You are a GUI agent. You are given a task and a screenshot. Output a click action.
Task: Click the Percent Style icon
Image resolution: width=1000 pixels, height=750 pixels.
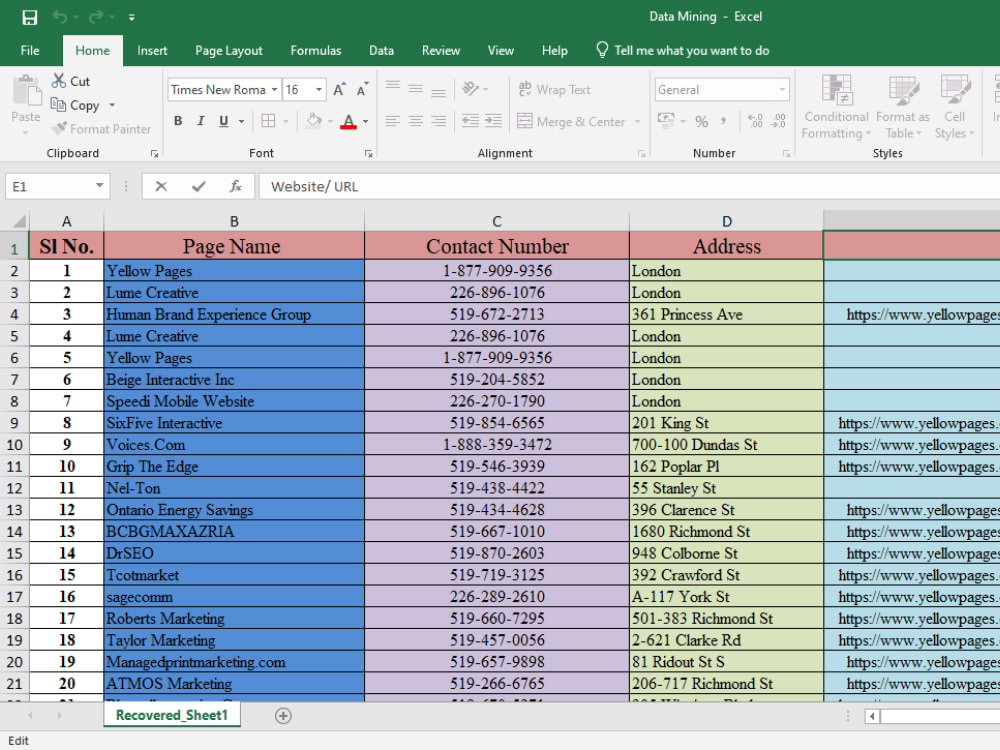702,121
